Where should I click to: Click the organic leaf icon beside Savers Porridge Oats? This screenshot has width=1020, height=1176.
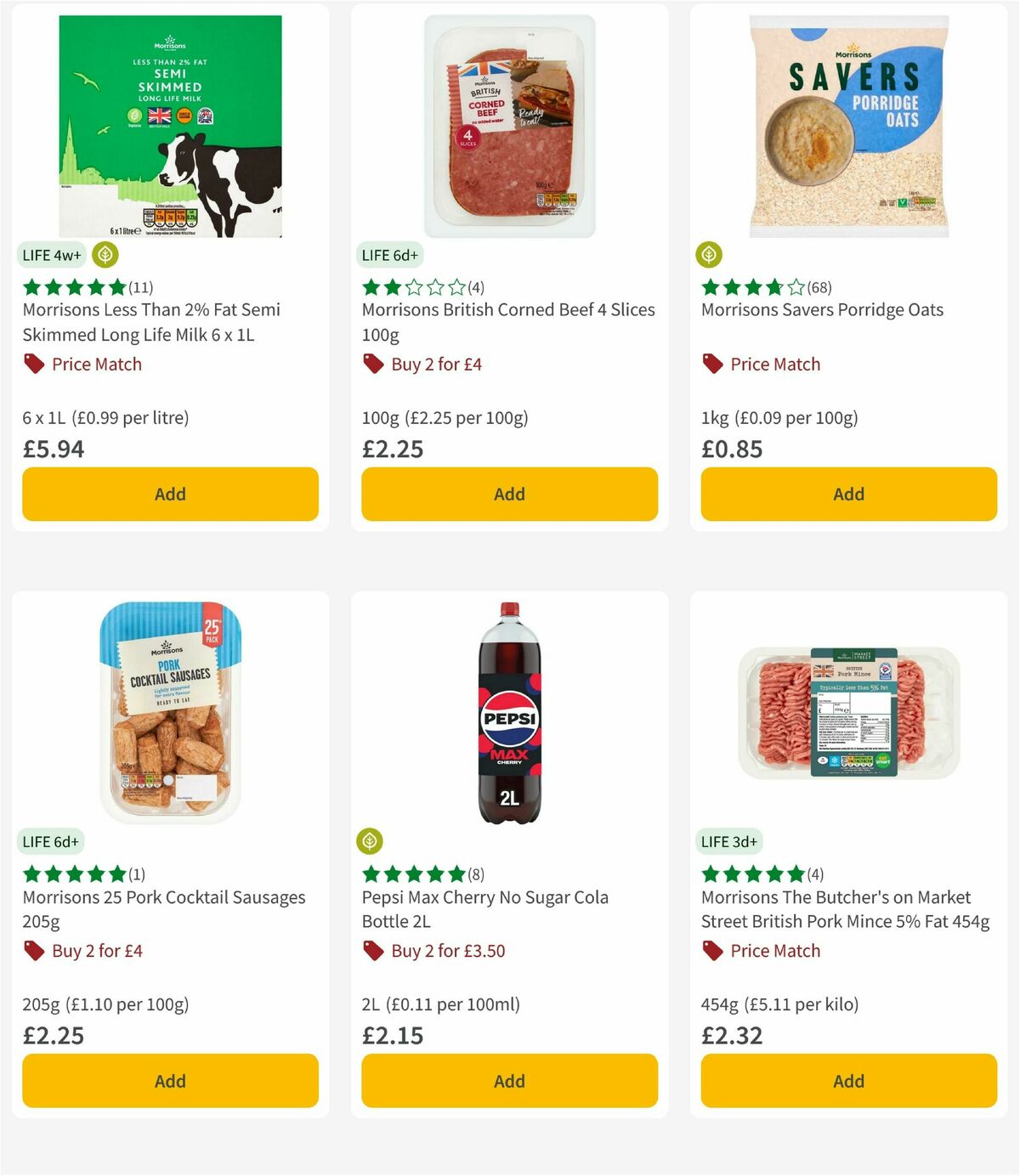pyautogui.click(x=709, y=254)
